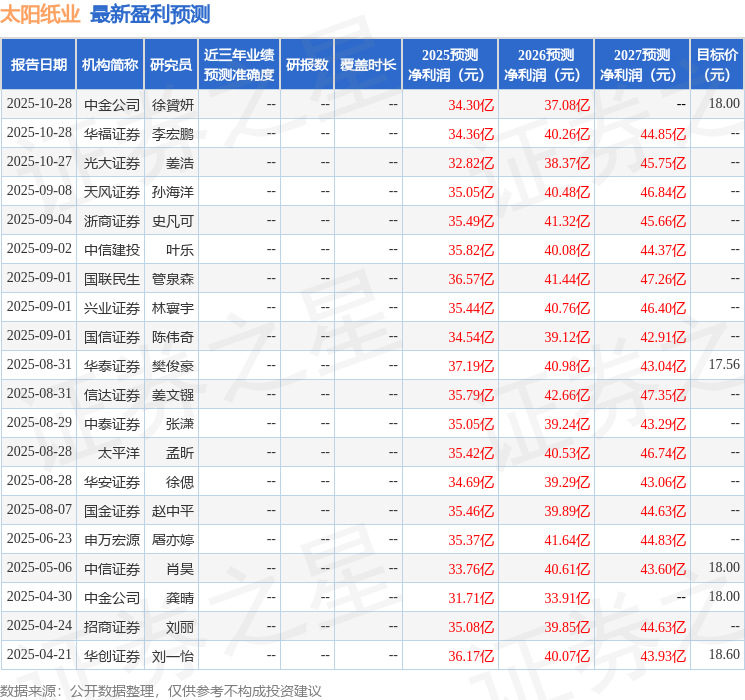
Task: Select researcher 刘一怡 in last row
Action: coord(172,656)
